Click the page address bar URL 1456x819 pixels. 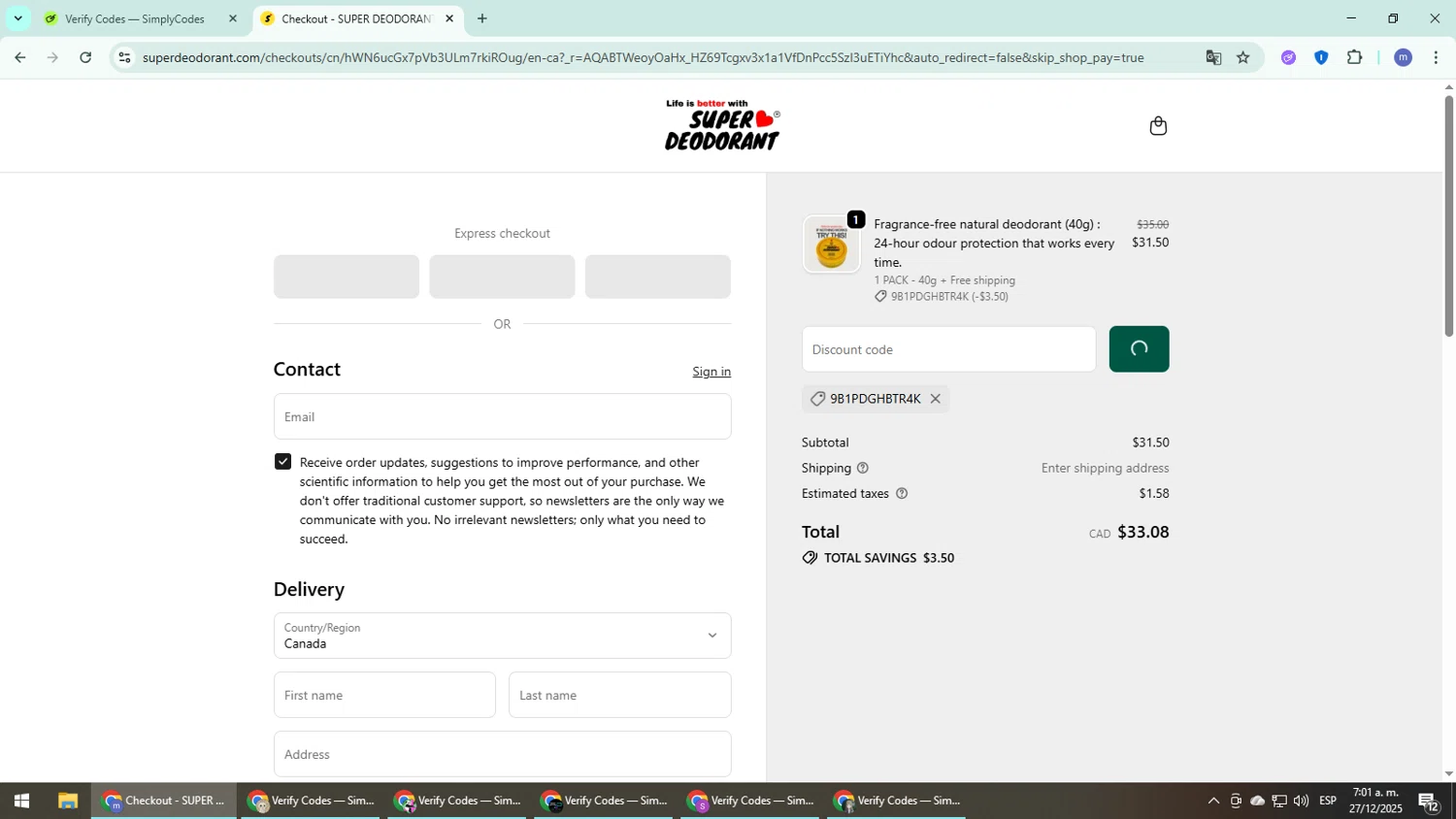point(643,57)
